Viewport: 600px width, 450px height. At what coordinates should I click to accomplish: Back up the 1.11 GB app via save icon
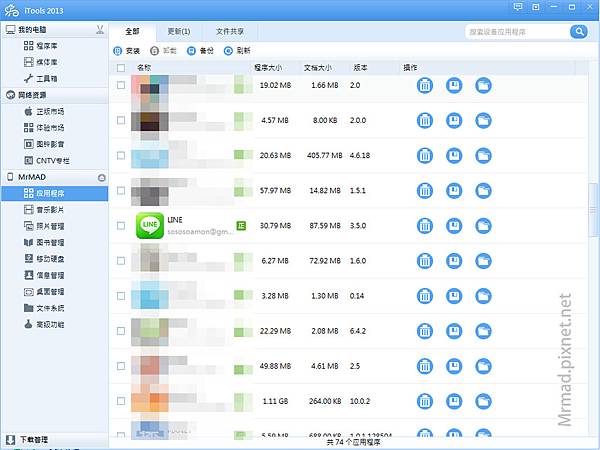coord(454,401)
